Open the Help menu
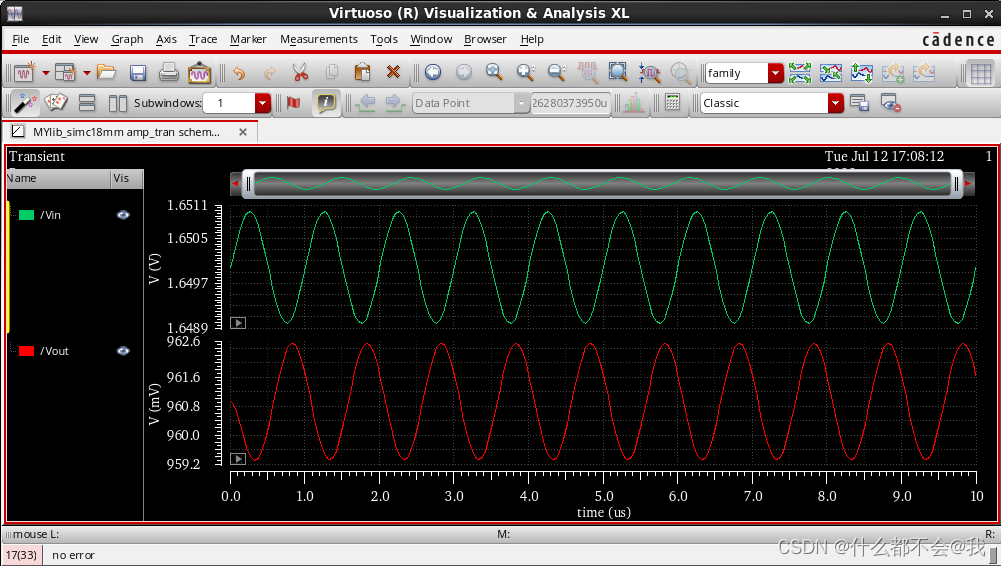1001x566 pixels. click(532, 39)
